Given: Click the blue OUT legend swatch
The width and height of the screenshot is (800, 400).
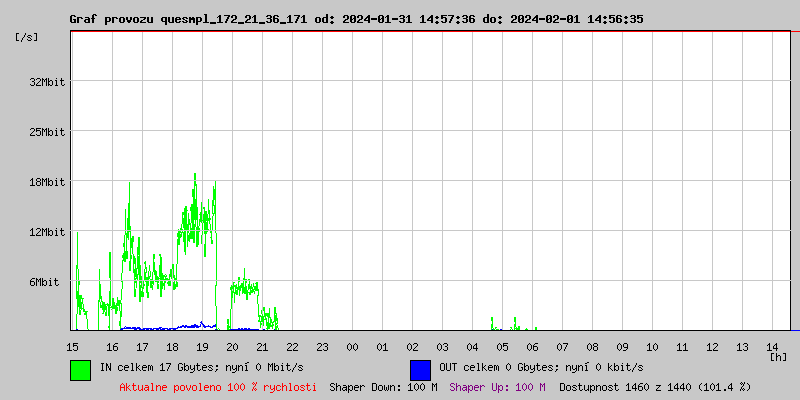Looking at the screenshot, I should pyautogui.click(x=420, y=370).
